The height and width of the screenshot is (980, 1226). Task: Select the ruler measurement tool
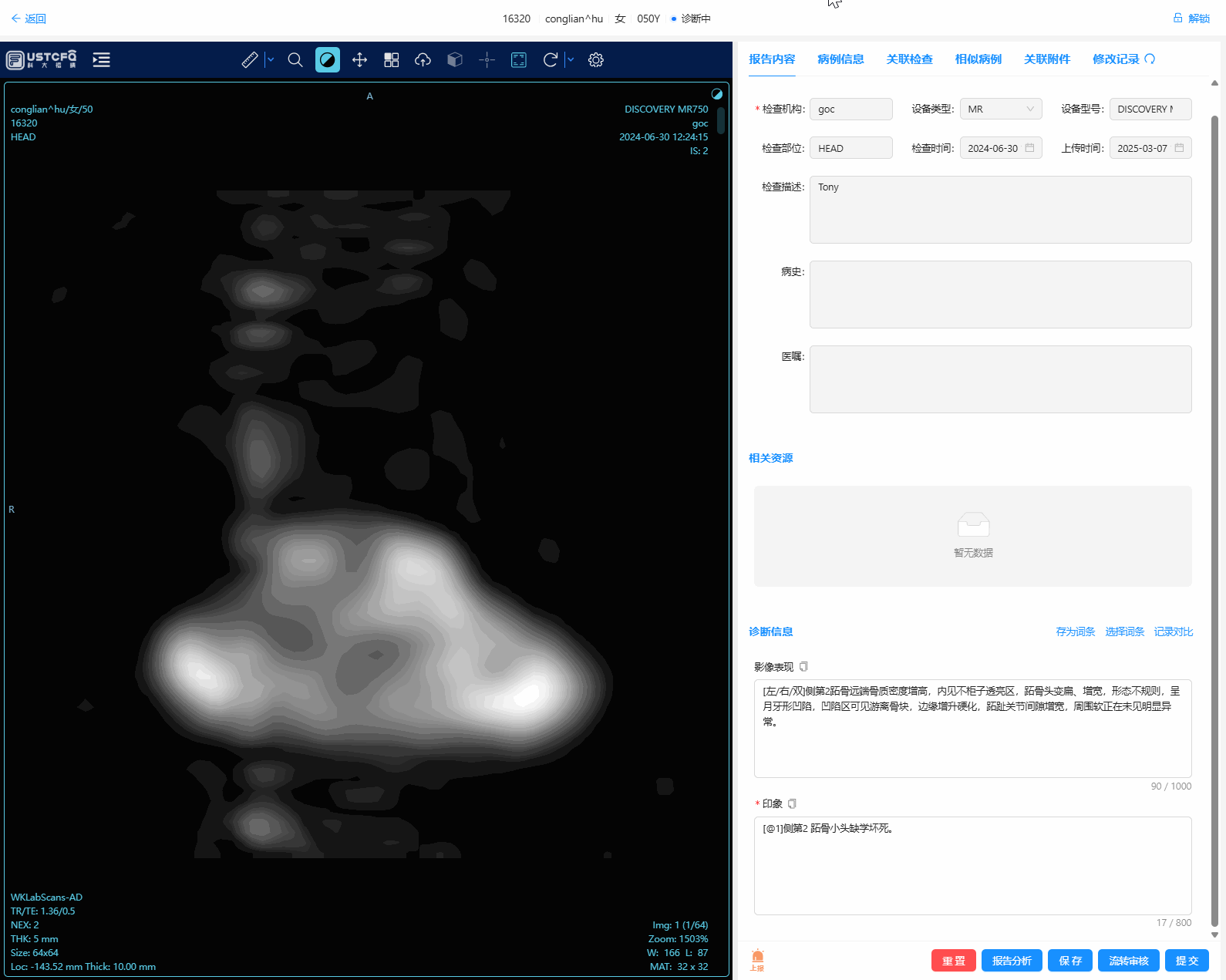250,59
